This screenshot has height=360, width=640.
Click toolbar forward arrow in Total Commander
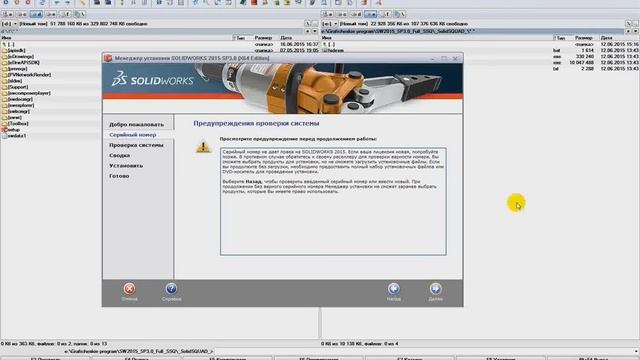click(67, 3)
